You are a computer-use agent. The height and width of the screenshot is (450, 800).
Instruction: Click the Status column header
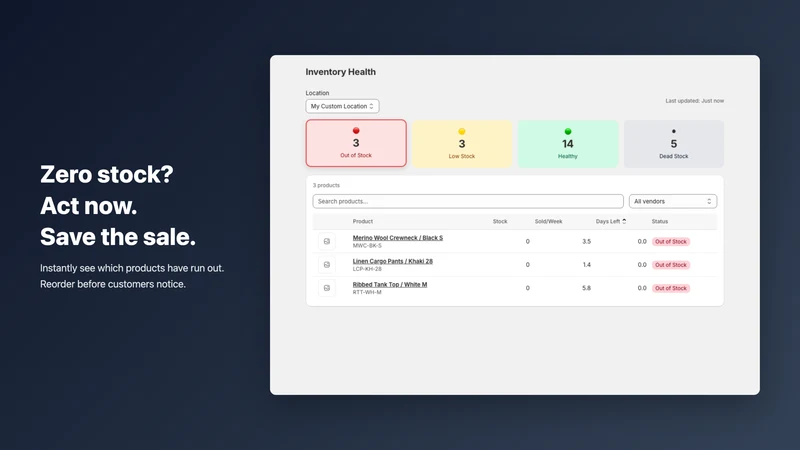(x=660, y=221)
